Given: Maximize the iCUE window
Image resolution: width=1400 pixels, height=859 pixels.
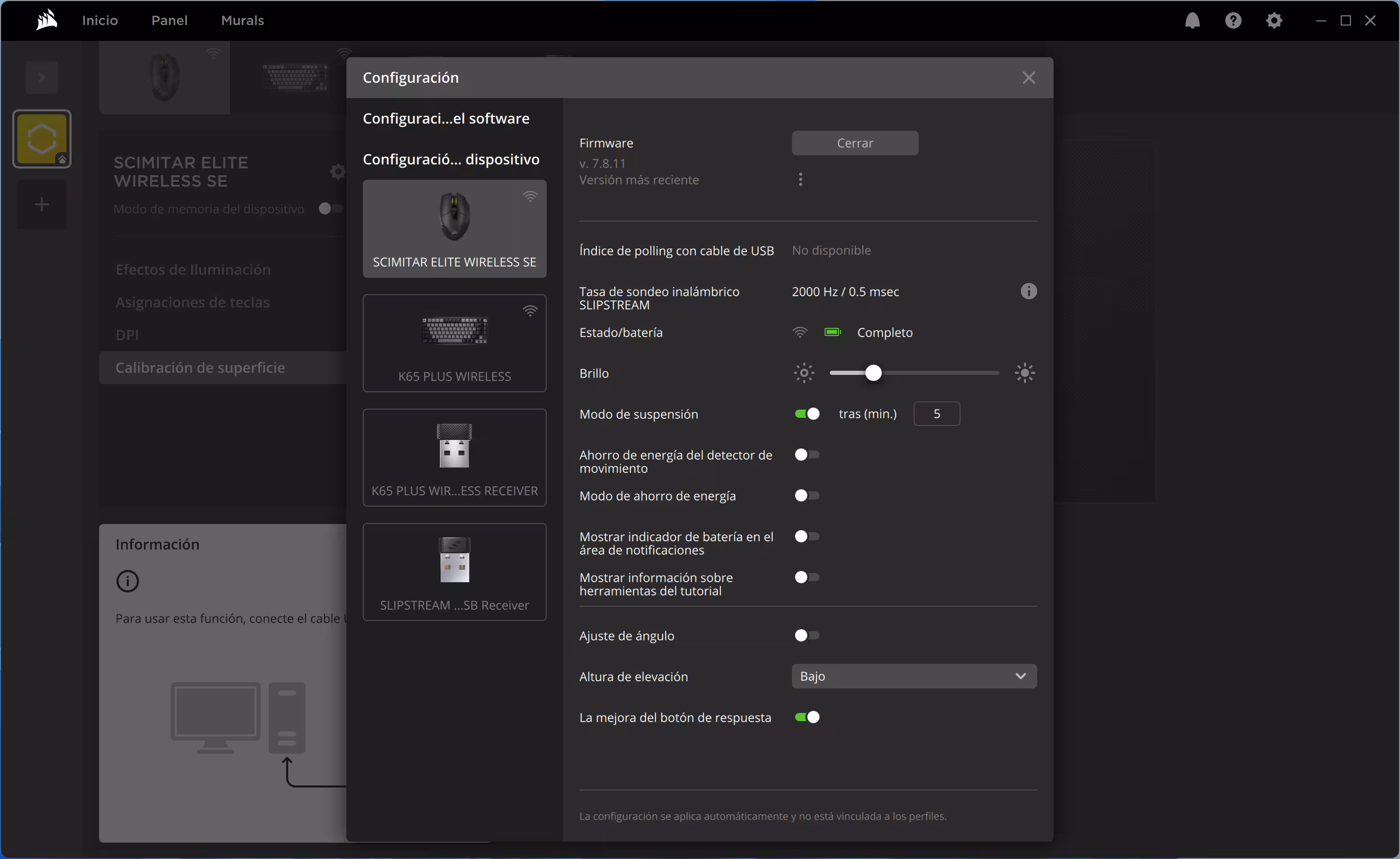Looking at the screenshot, I should (x=1345, y=20).
